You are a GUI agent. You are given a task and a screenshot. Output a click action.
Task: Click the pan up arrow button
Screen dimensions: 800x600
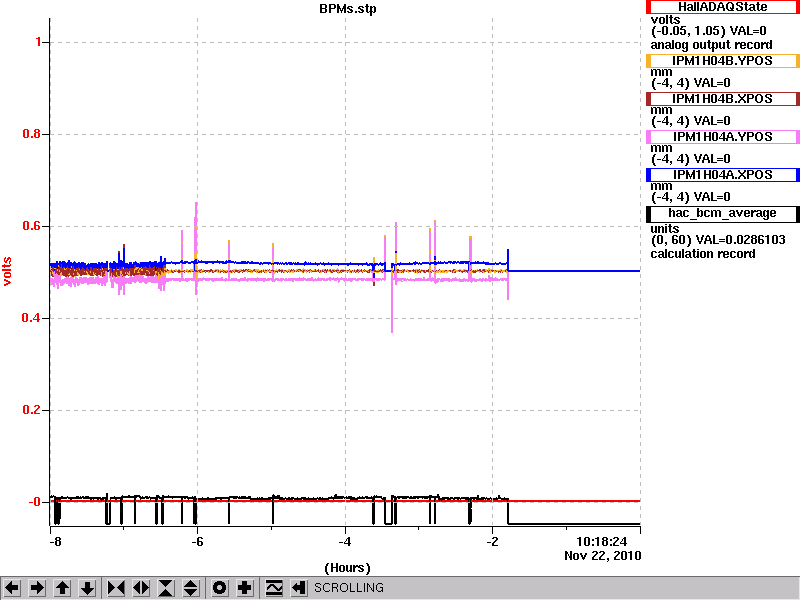coord(62,588)
